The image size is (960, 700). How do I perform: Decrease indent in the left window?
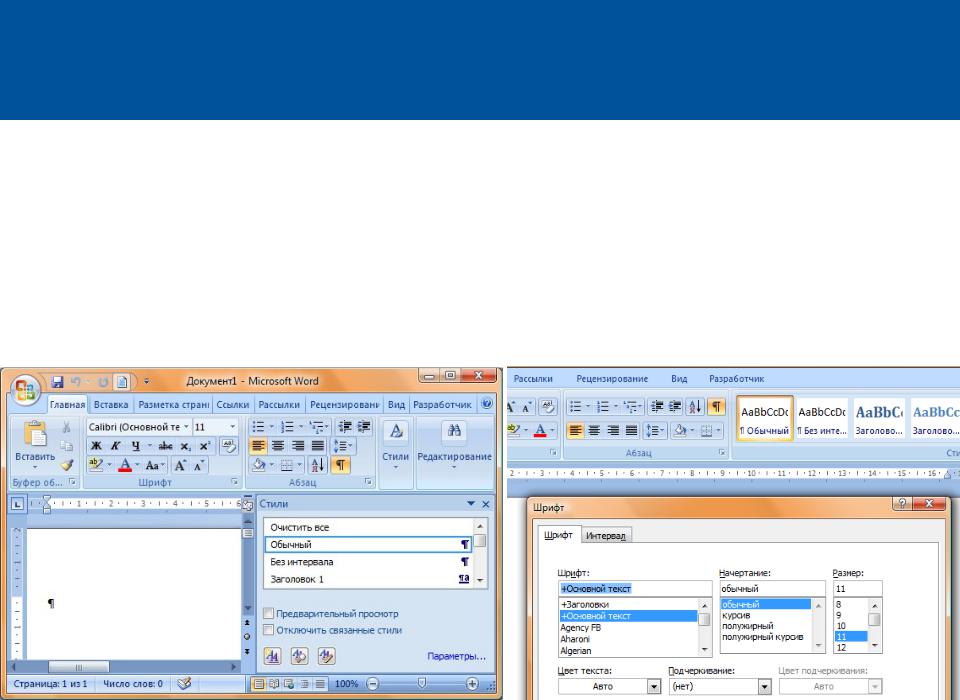(x=345, y=426)
